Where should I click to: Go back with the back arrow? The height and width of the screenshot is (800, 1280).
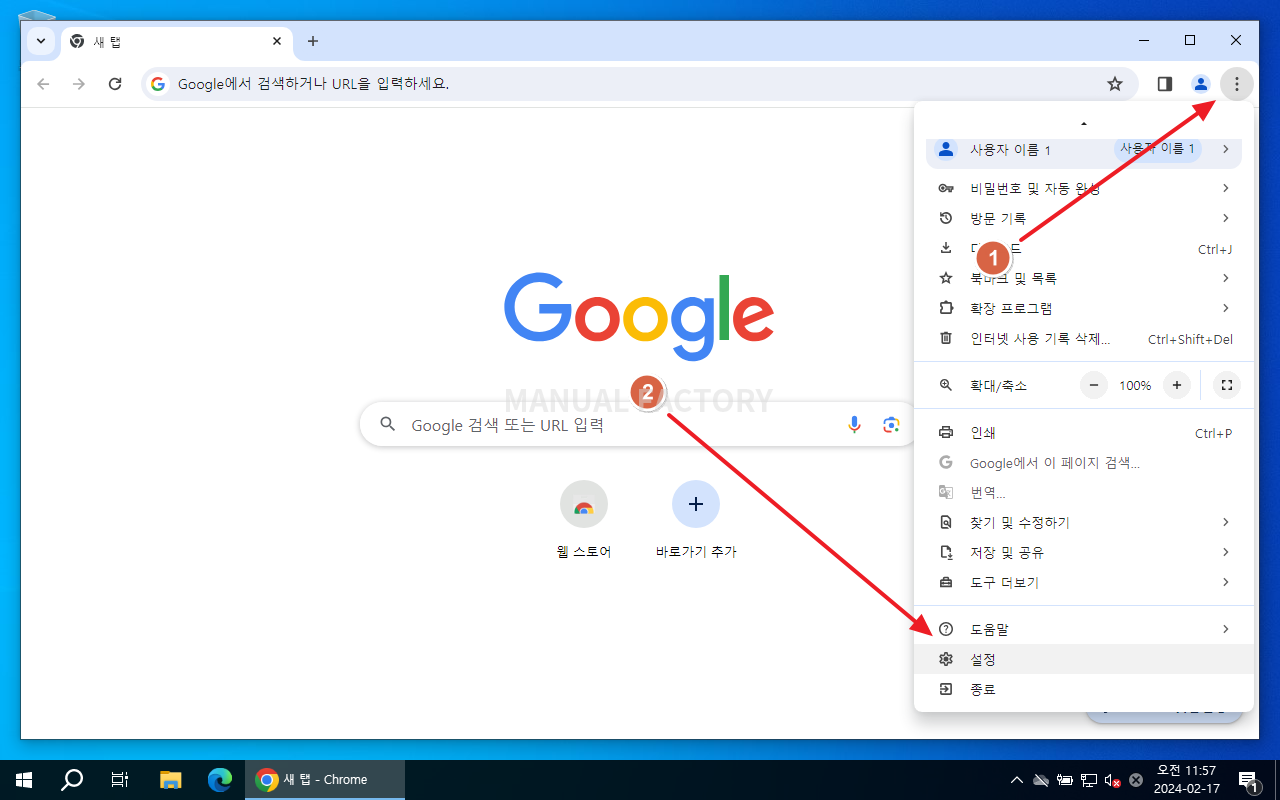point(43,84)
